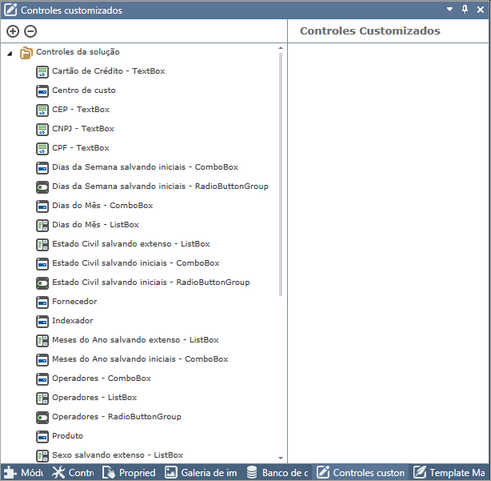Switch to the Banco de dados tab
491x481 pixels.
coord(277,472)
